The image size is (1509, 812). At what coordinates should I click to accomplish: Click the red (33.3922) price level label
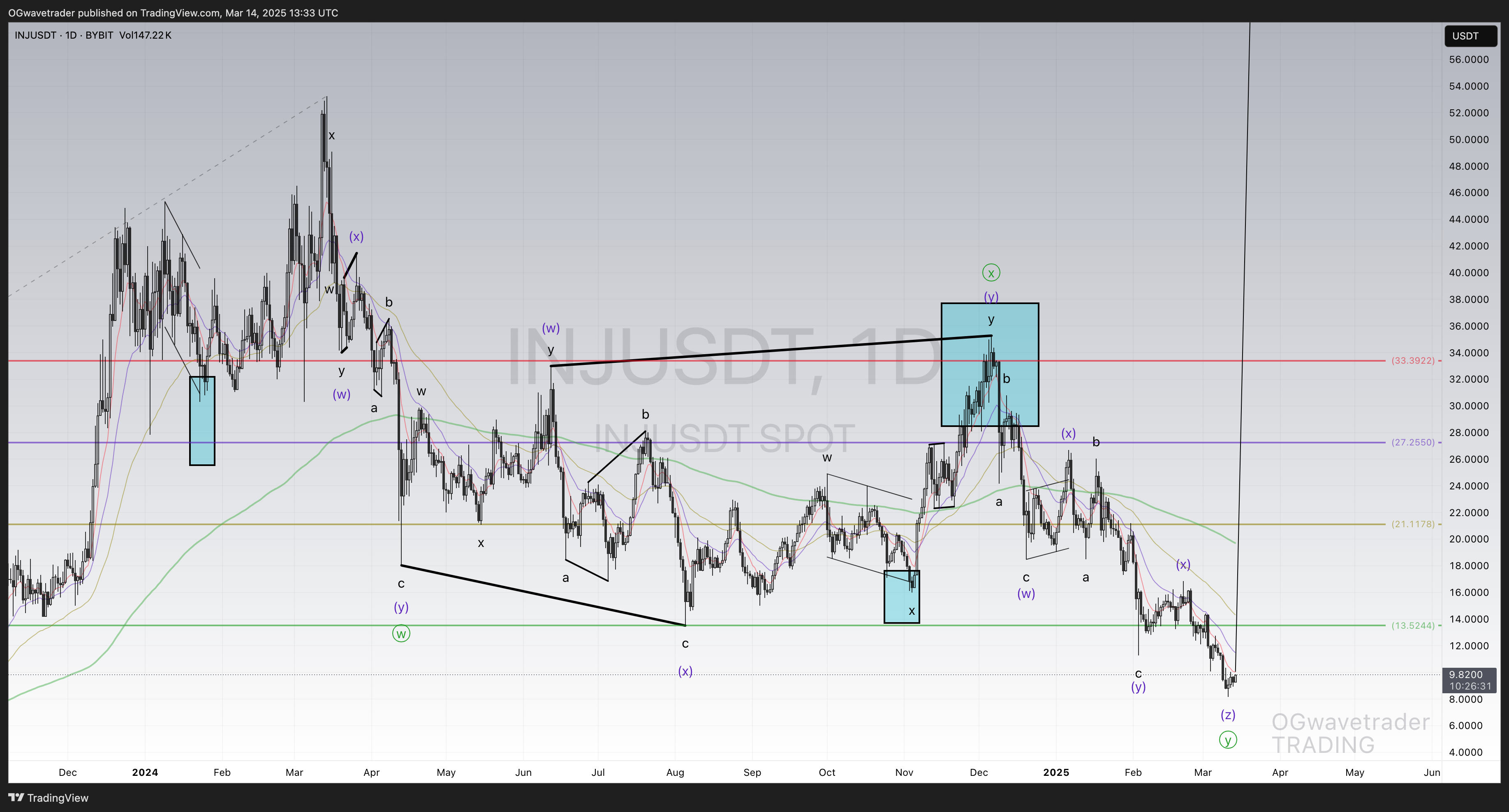(1413, 361)
